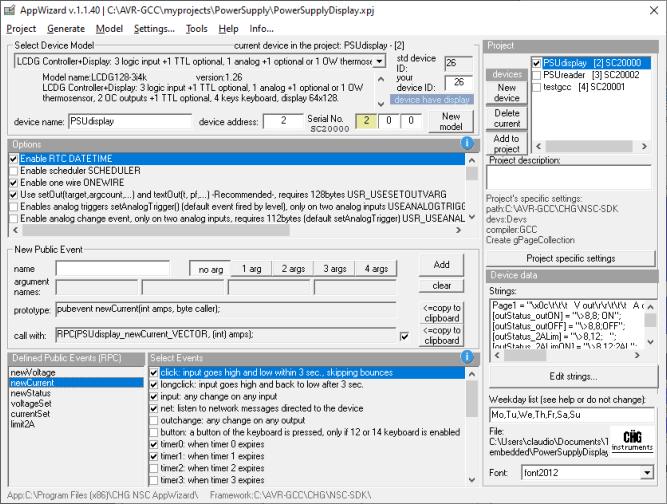Click the device address field
667x504 pixels.
283,122
